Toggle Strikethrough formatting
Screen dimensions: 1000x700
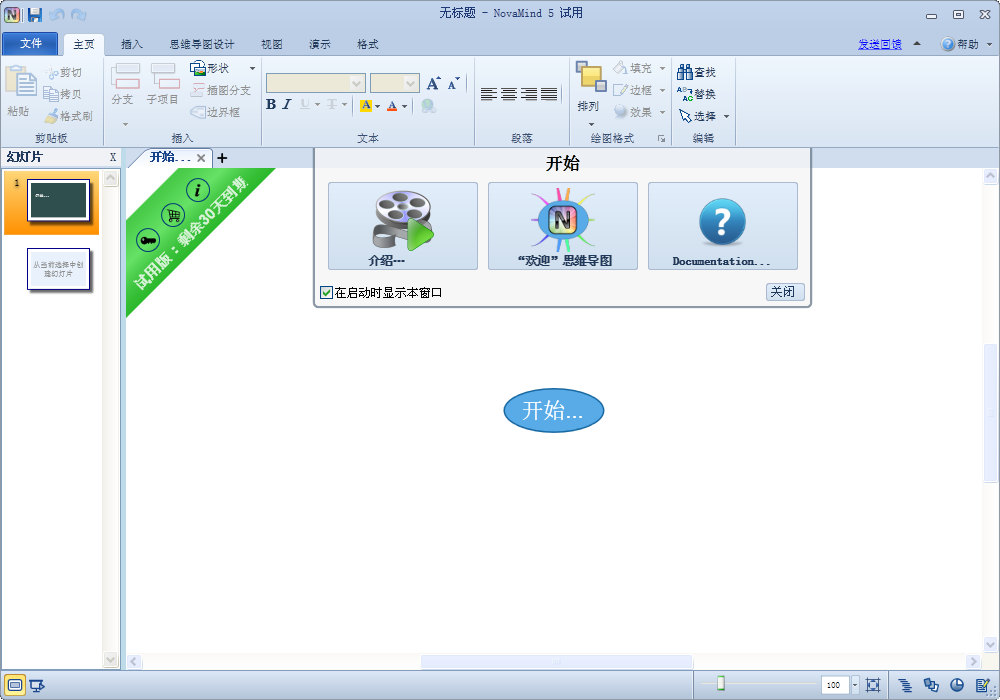click(332, 105)
